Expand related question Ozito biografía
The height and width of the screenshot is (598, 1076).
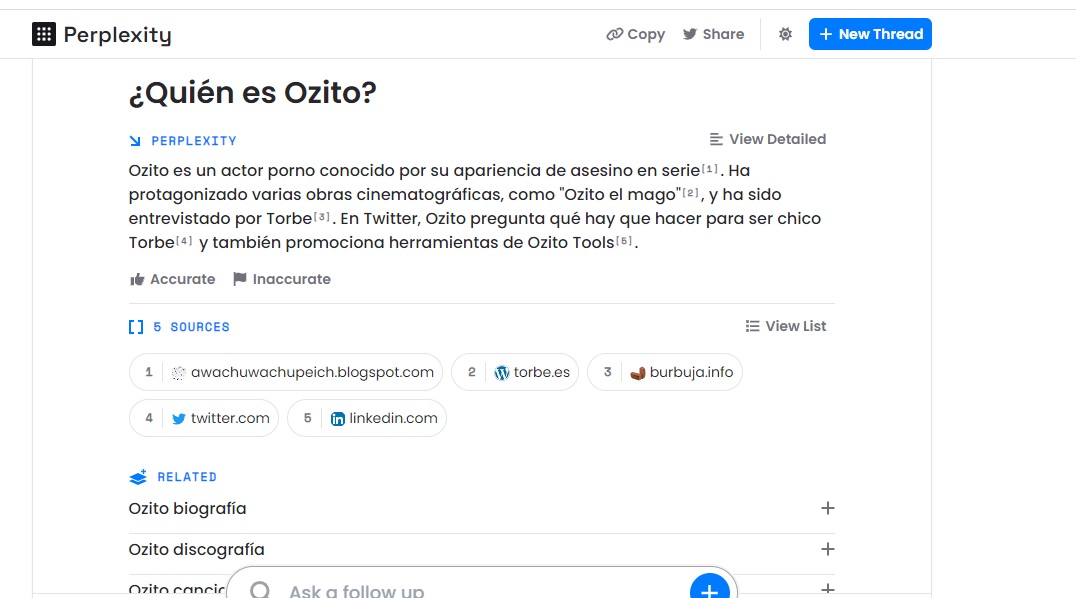click(482, 508)
